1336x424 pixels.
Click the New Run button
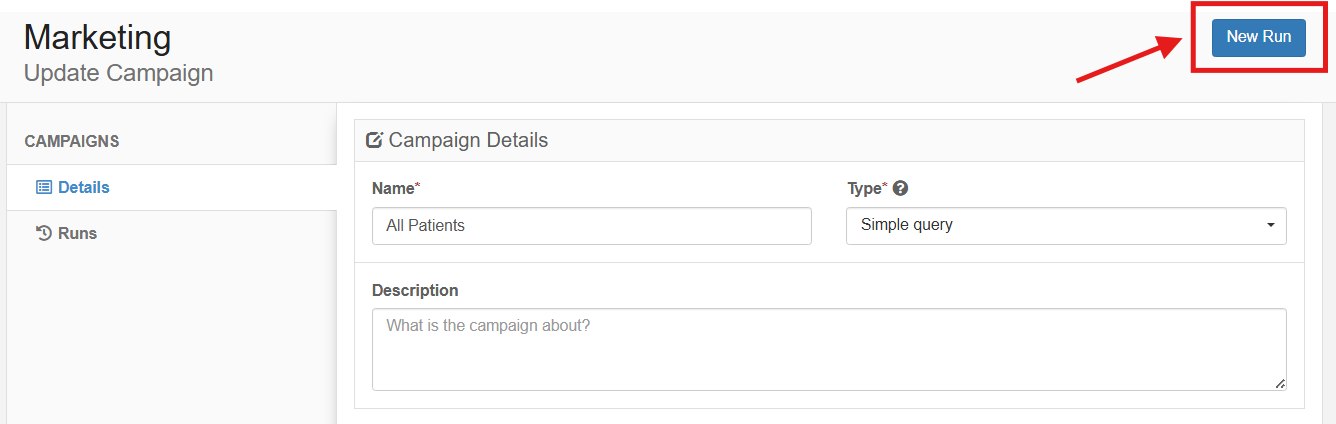pos(1258,37)
